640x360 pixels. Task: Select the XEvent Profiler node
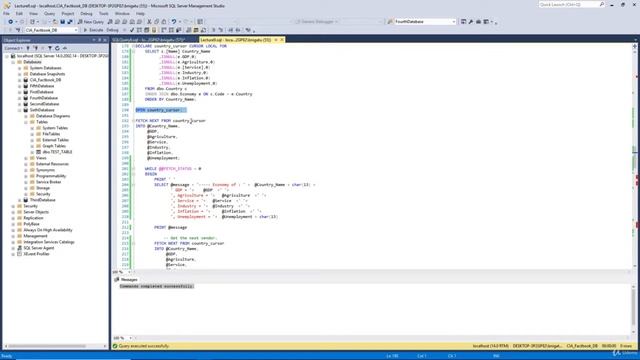click(36, 254)
